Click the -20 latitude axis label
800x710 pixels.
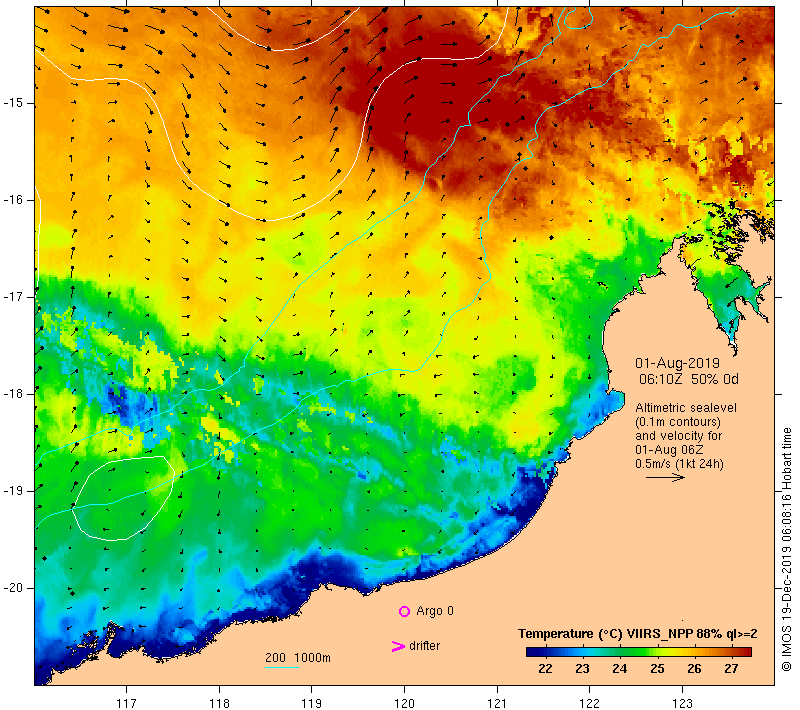click(x=13, y=588)
